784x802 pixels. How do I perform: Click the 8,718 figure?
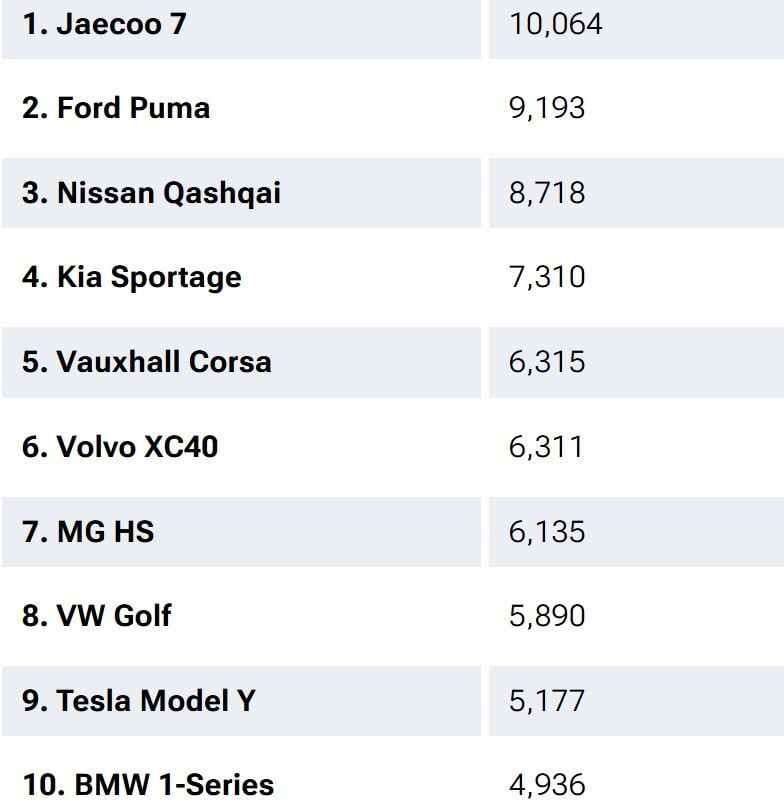547,193
